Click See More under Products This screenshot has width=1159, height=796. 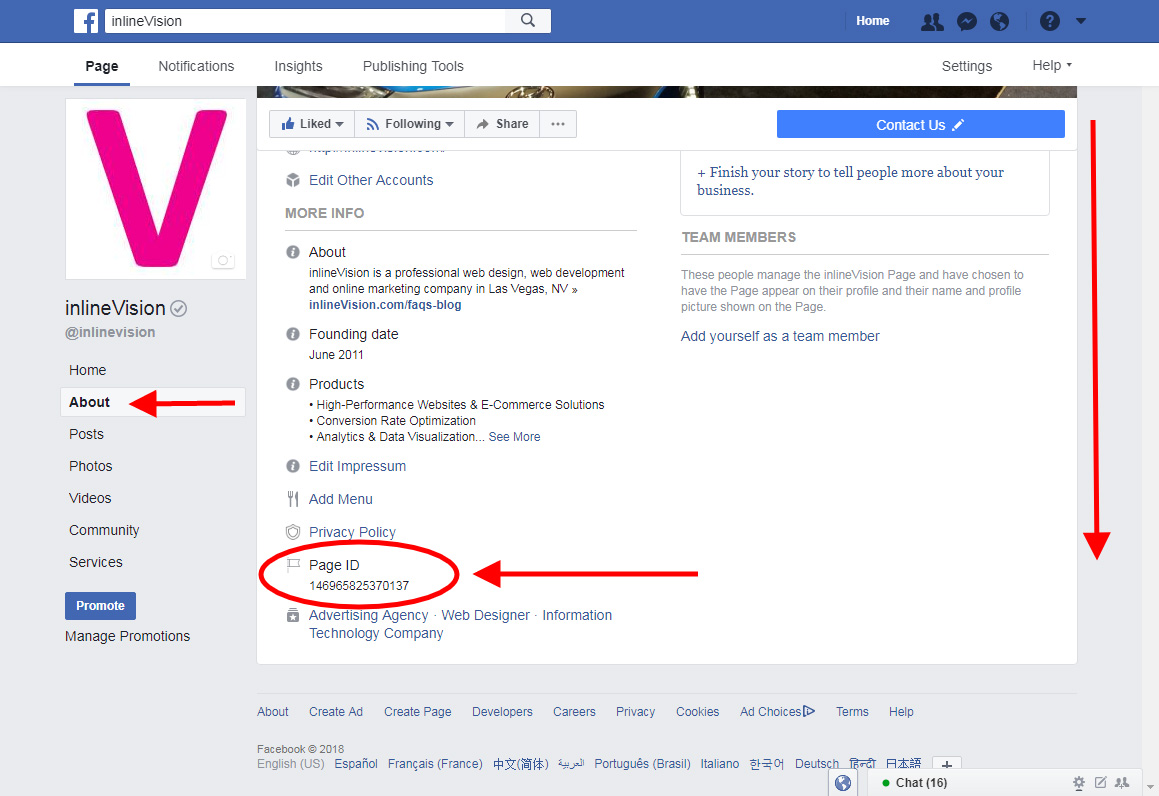click(x=514, y=437)
